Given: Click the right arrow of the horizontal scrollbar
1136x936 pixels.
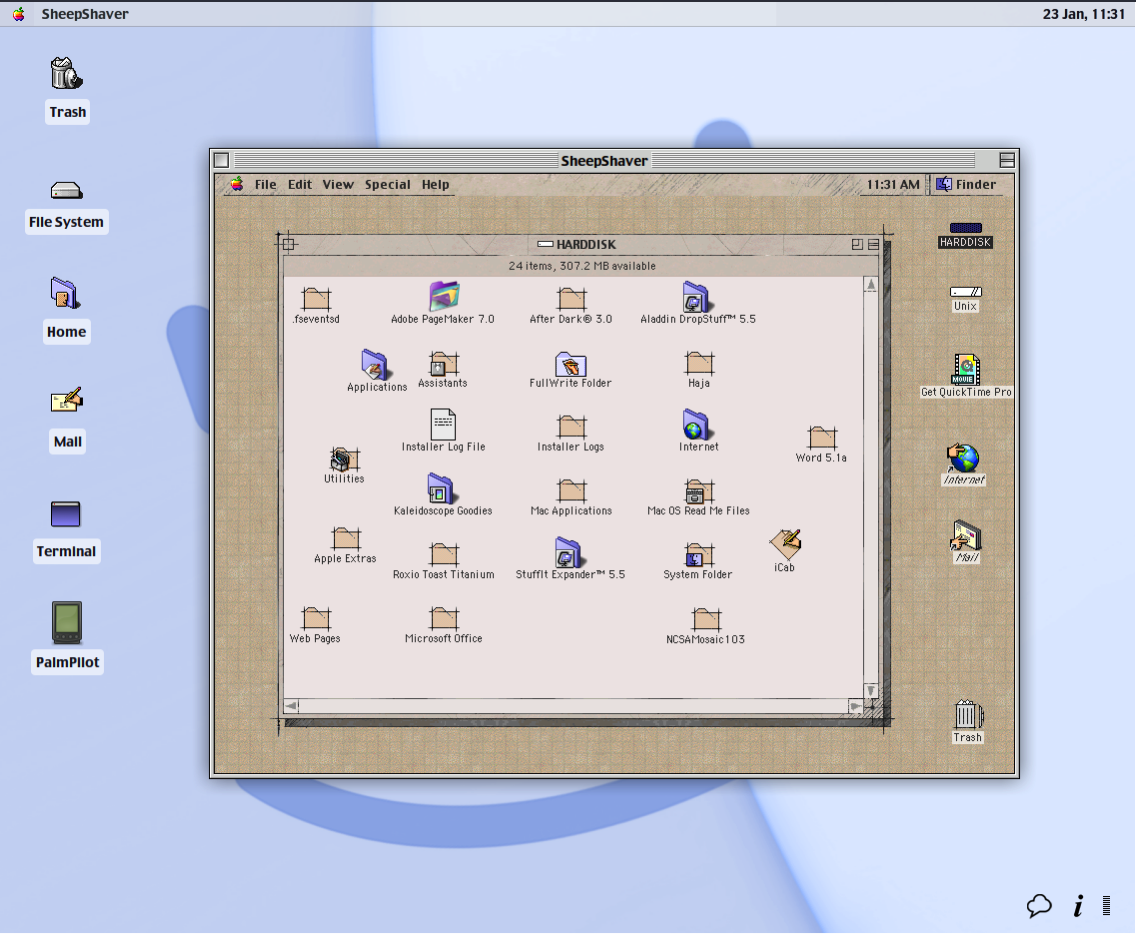Looking at the screenshot, I should pyautogui.click(x=856, y=706).
